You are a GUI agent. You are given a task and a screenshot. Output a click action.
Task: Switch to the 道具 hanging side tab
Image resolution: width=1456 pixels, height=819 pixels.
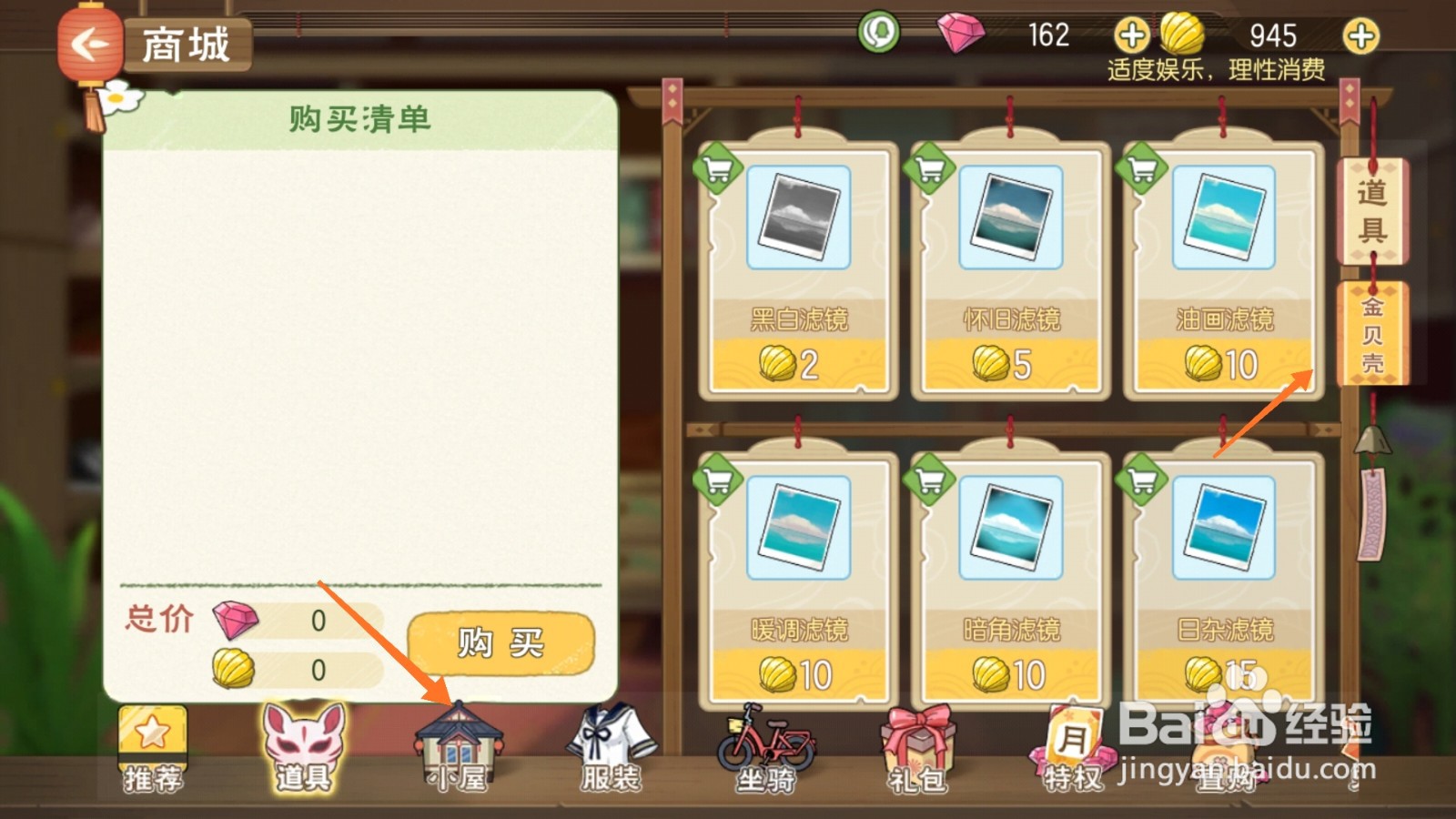(1372, 211)
